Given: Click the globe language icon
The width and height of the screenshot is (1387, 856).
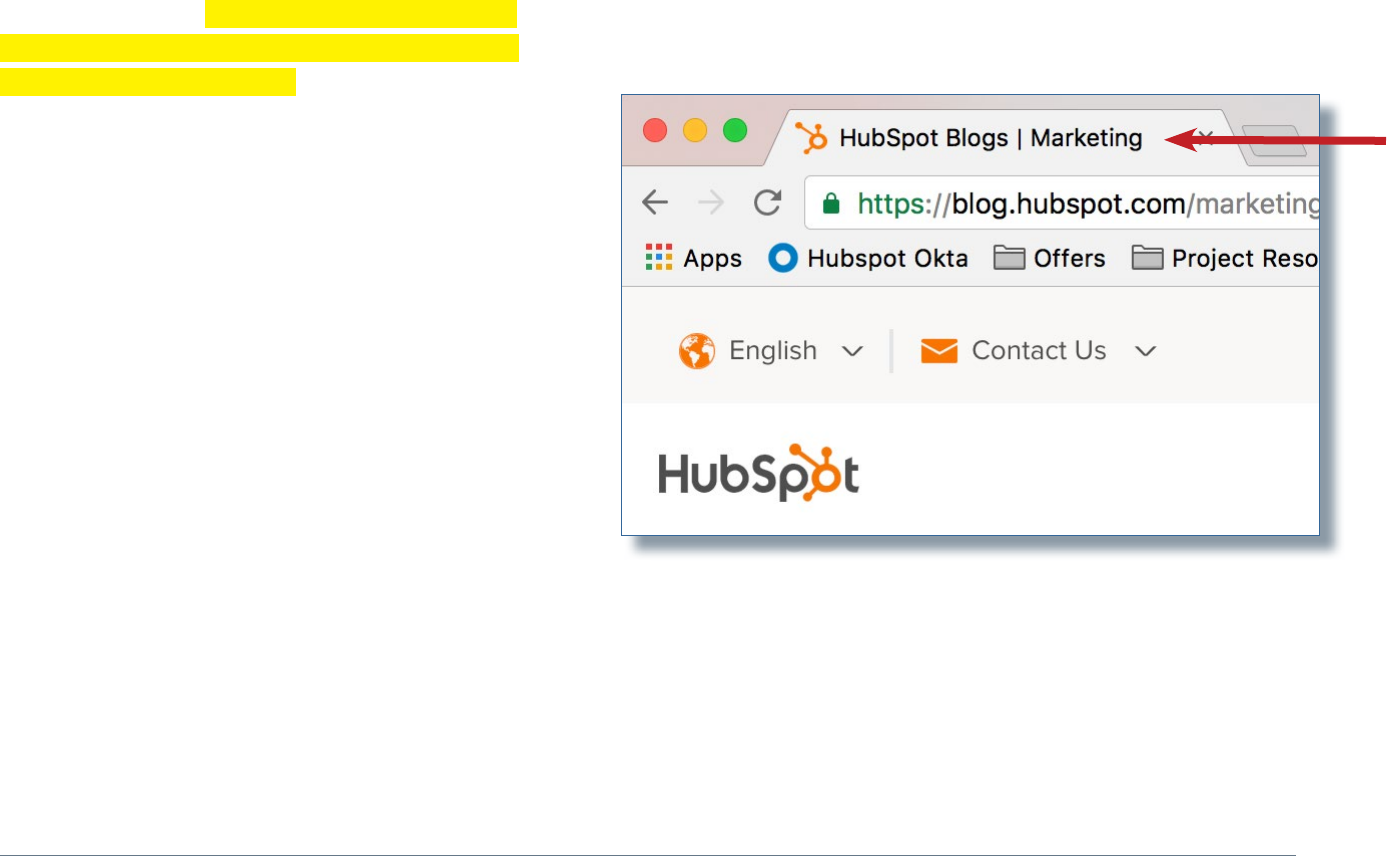Looking at the screenshot, I should (696, 351).
